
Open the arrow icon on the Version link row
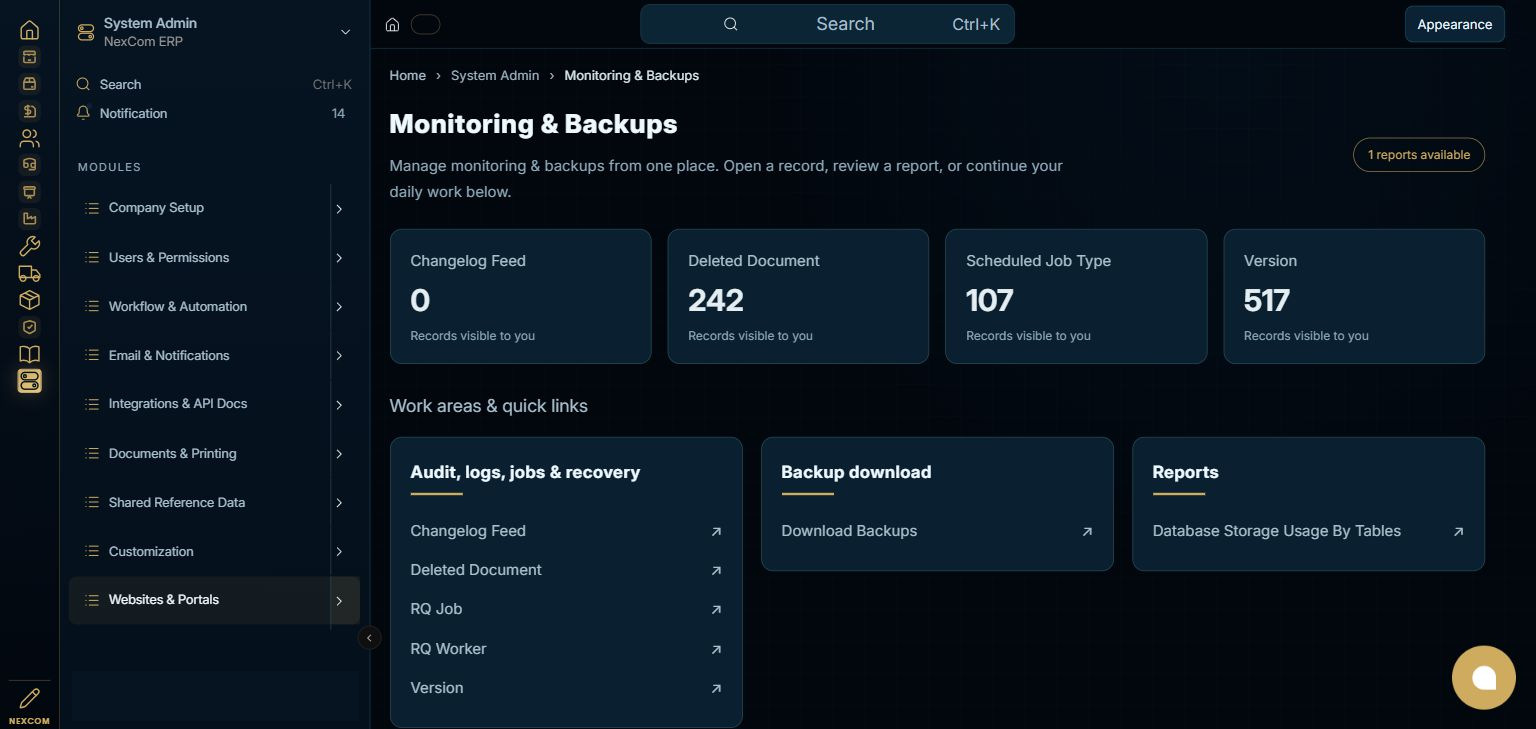click(716, 689)
